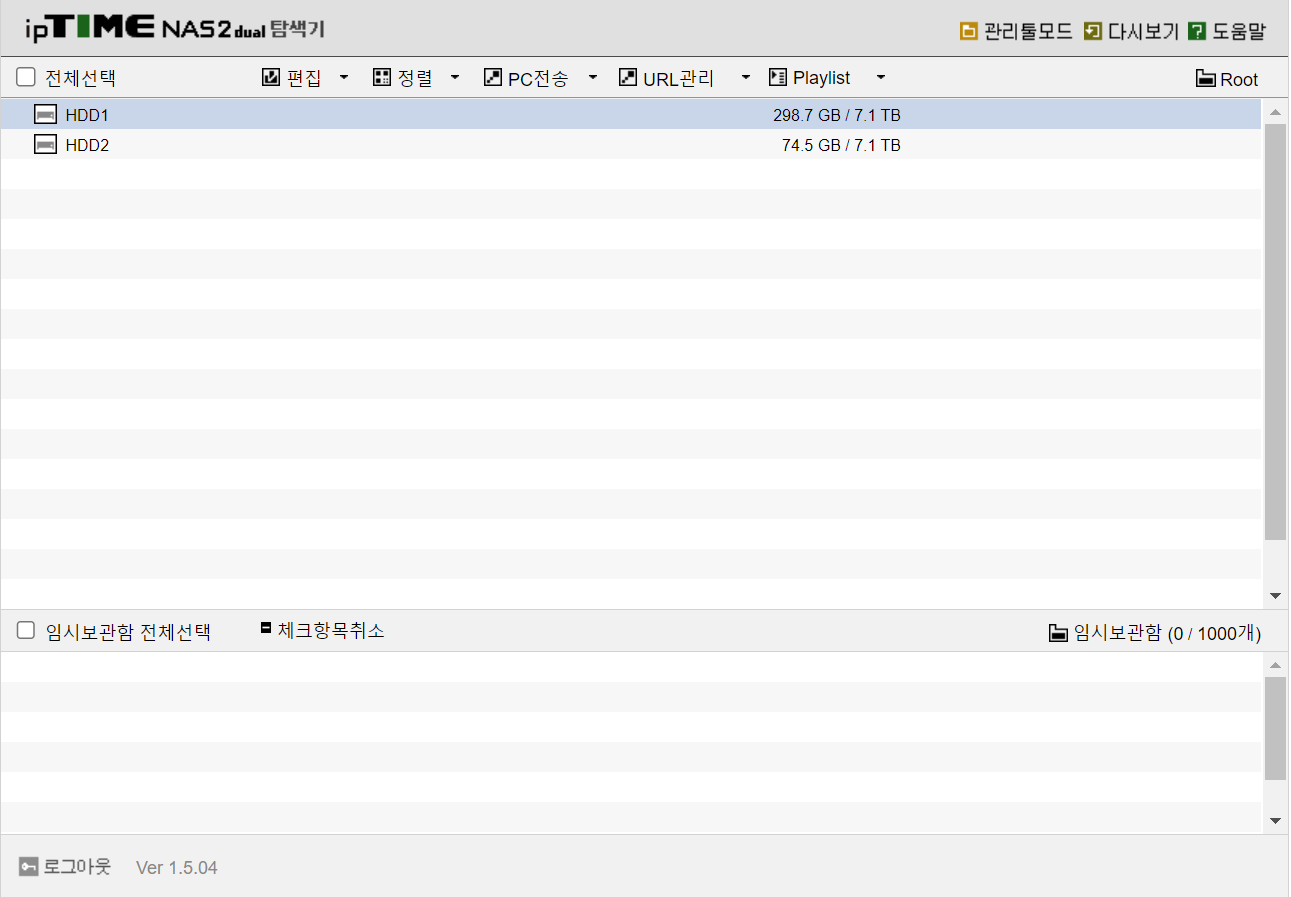Click file list scrollbar down arrow
The height and width of the screenshot is (897, 1291).
(1275, 596)
